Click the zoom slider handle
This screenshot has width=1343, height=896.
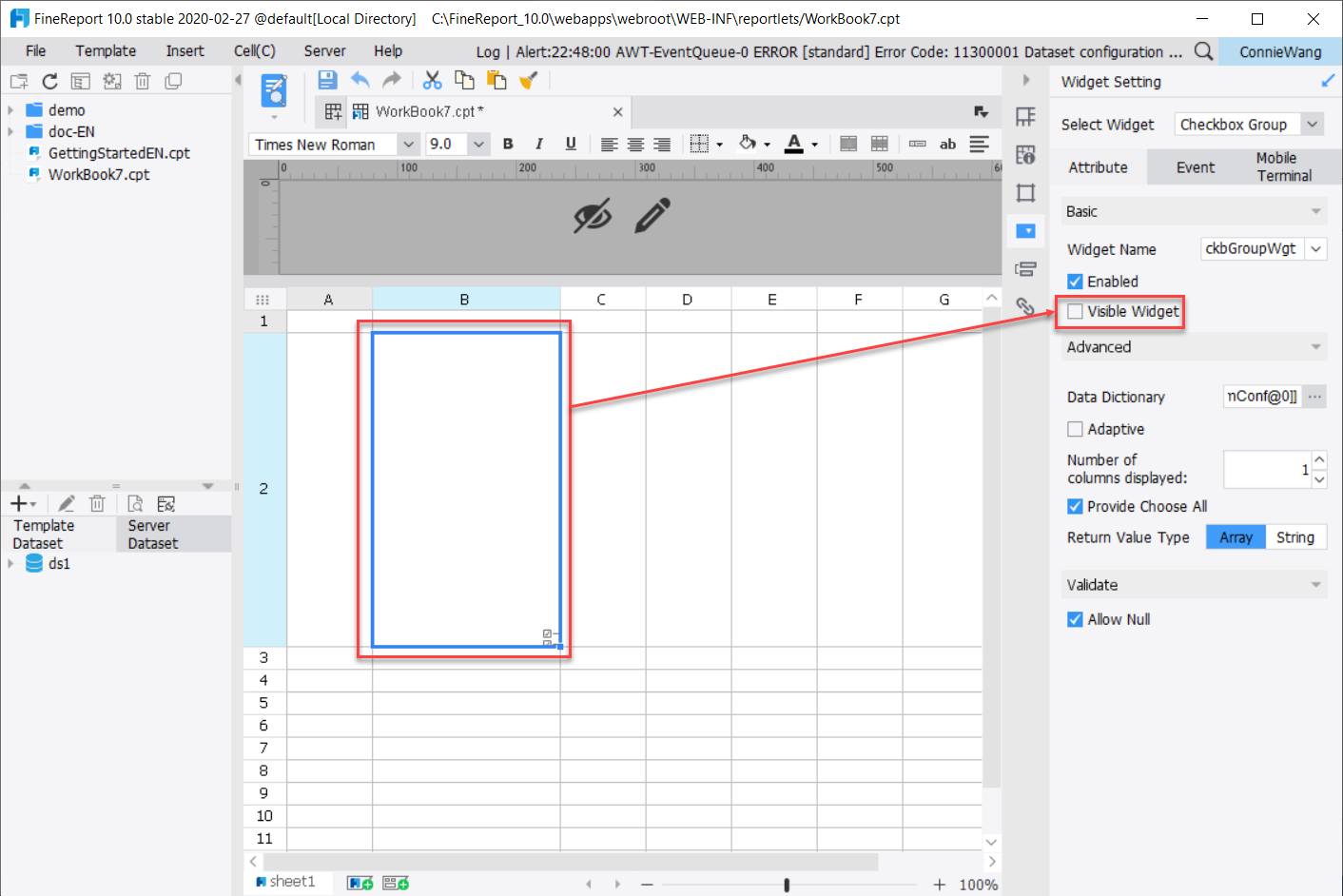(x=787, y=885)
